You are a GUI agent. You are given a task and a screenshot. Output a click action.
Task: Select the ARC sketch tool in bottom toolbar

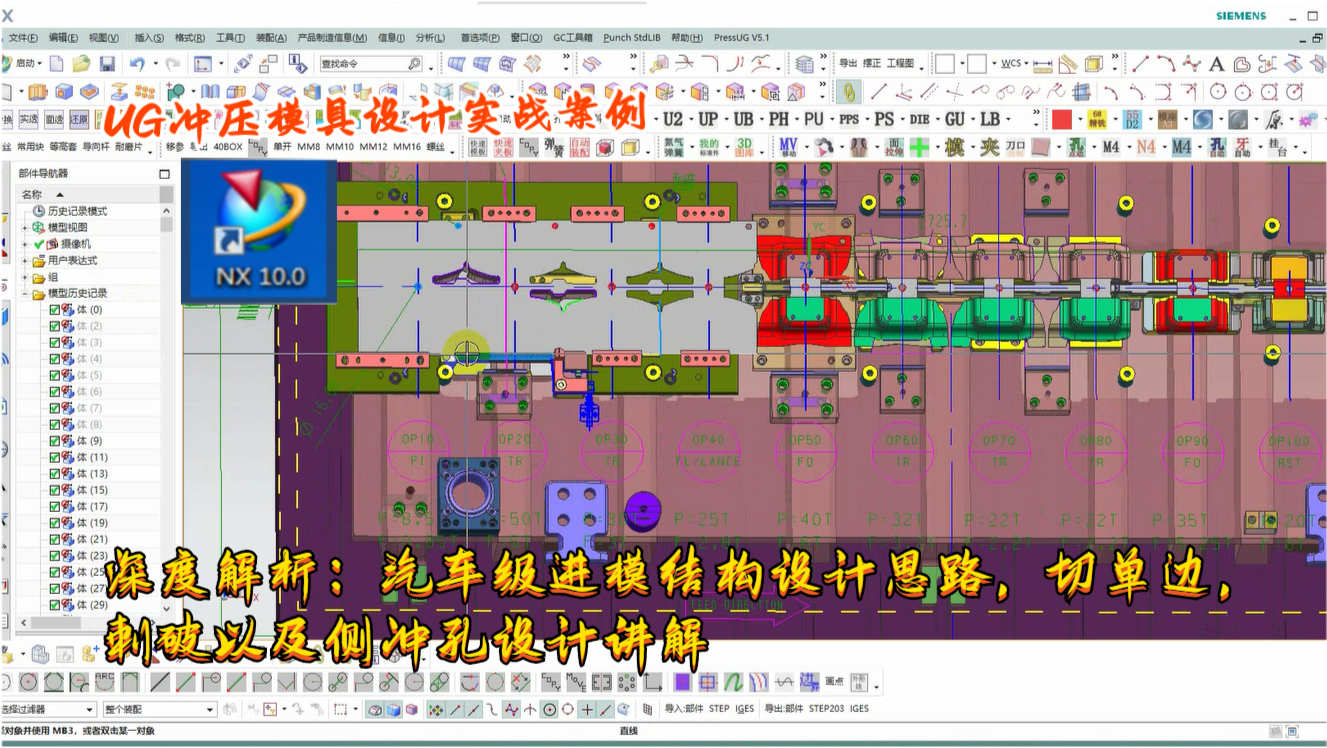(x=105, y=682)
